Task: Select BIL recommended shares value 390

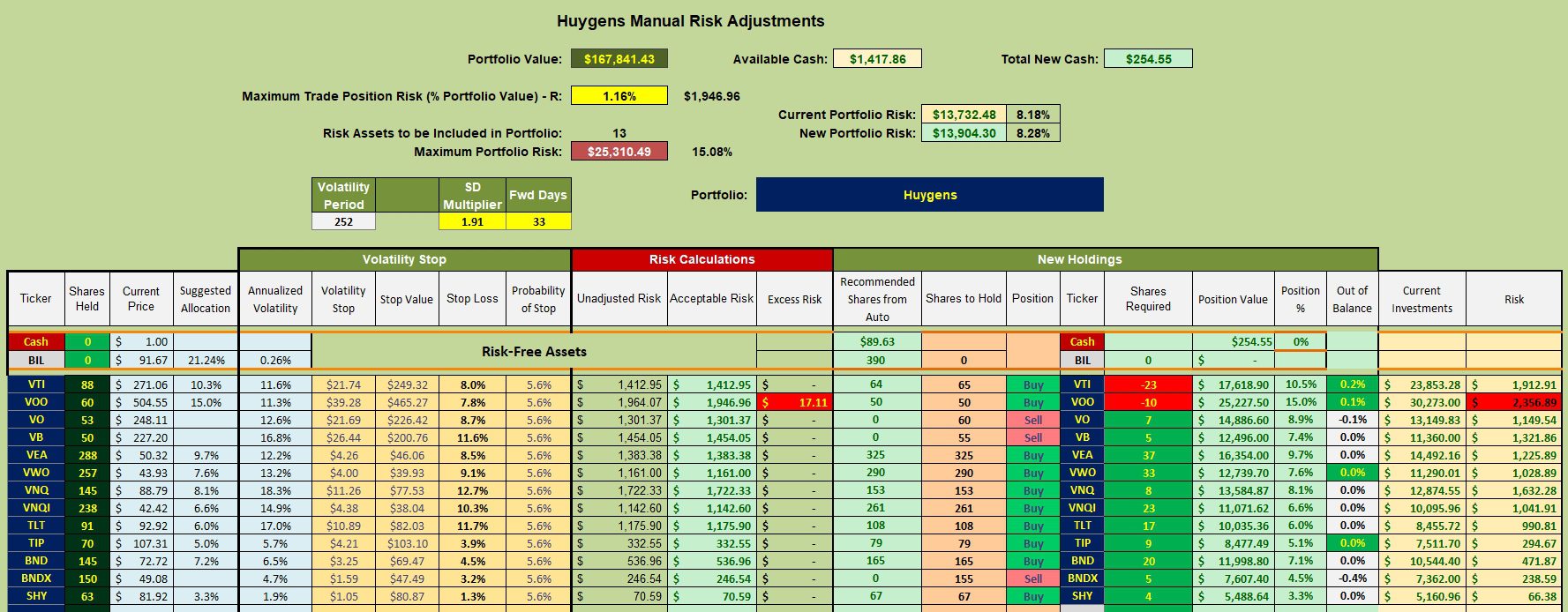Action: point(876,360)
